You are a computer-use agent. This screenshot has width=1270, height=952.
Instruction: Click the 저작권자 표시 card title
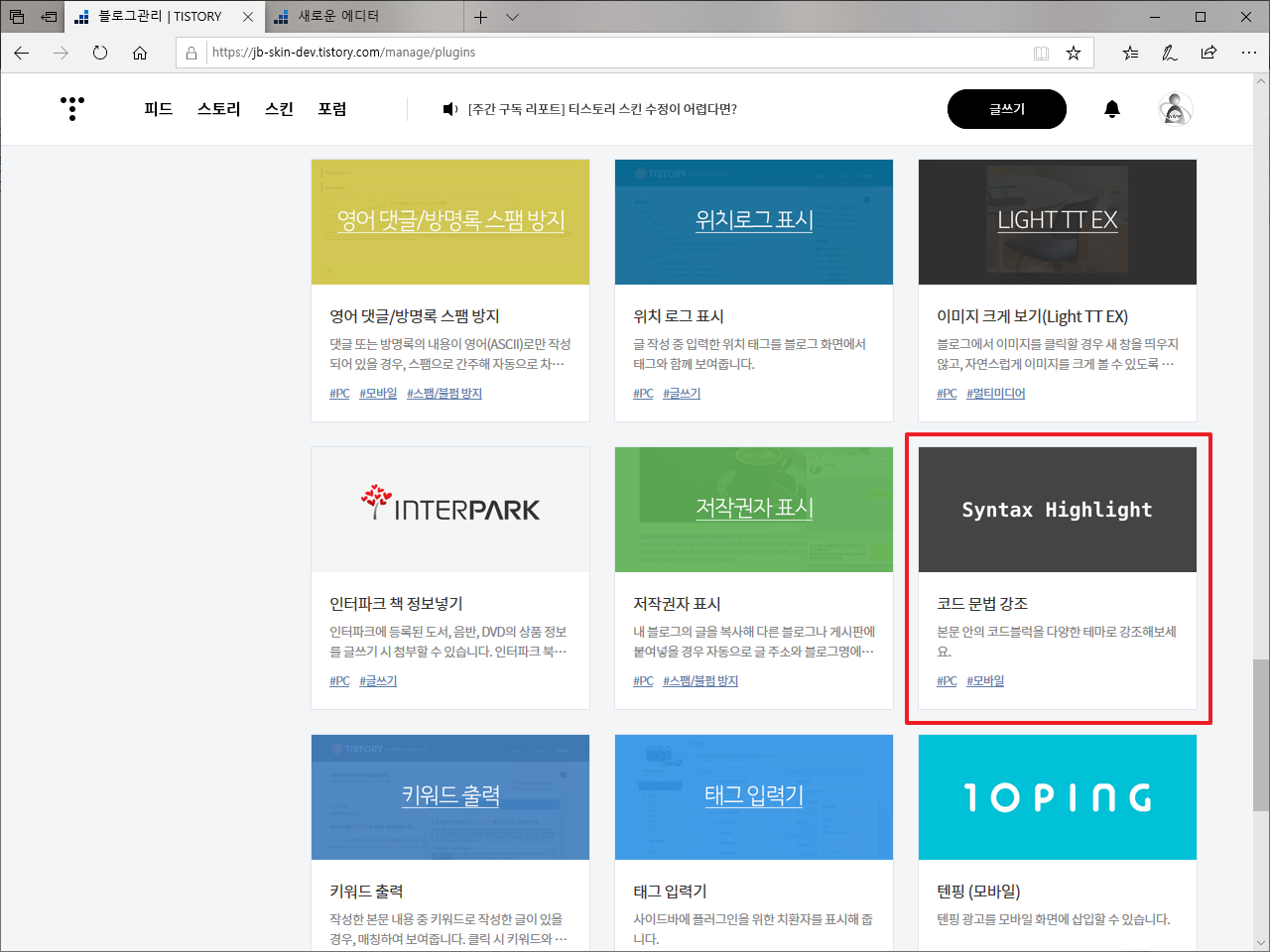pyautogui.click(x=677, y=604)
